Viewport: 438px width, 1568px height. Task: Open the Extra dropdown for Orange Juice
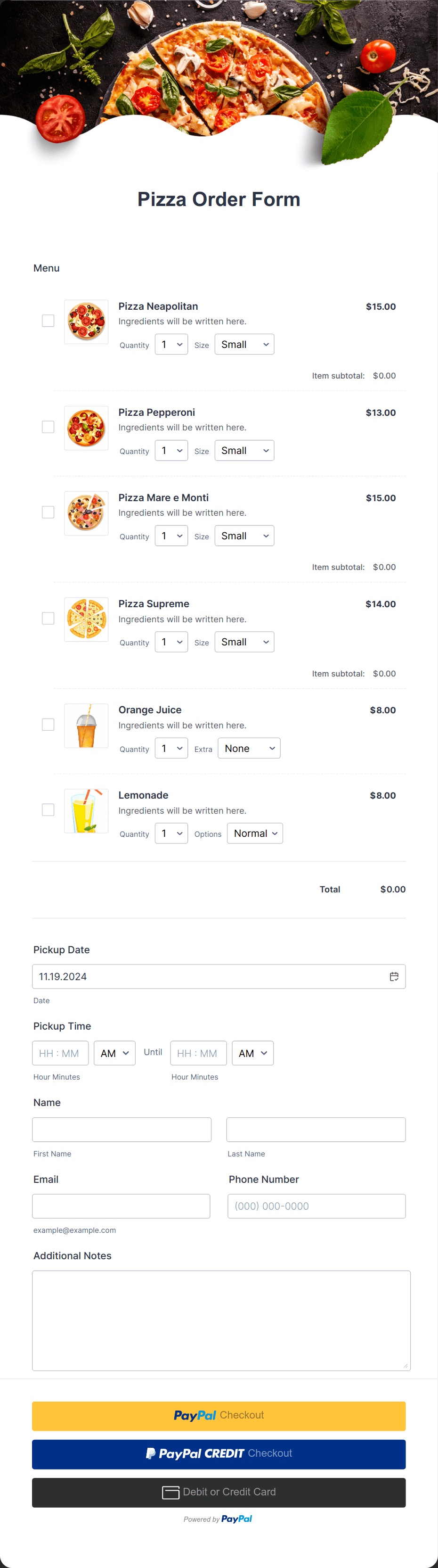(x=249, y=748)
